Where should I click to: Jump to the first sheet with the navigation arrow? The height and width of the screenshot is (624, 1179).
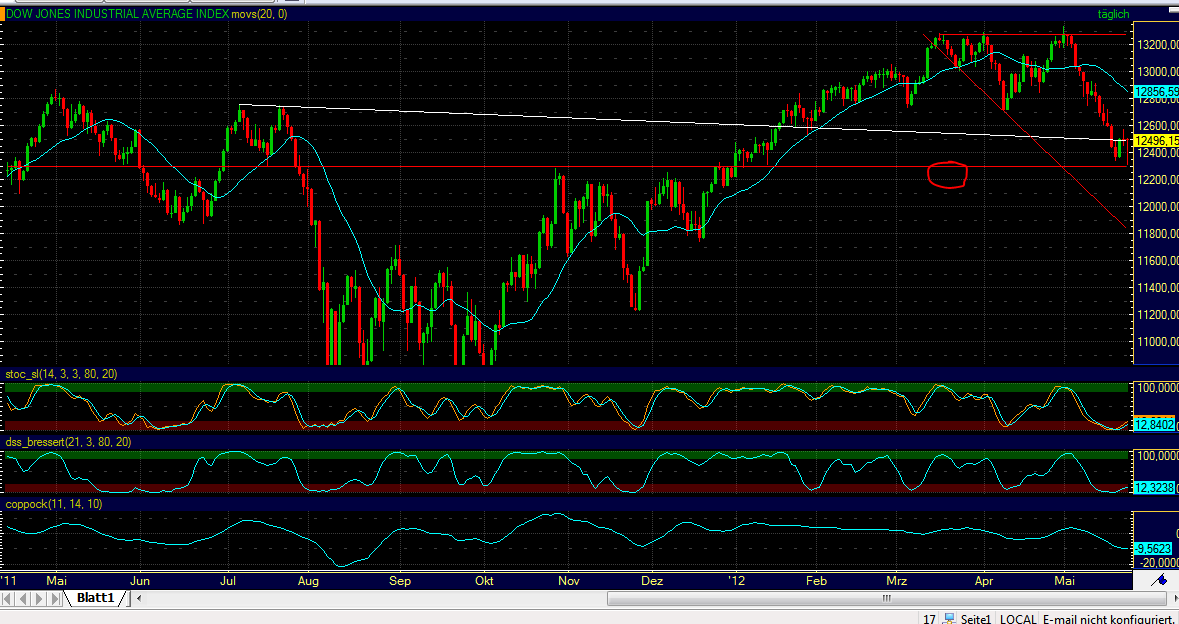[x=7, y=598]
